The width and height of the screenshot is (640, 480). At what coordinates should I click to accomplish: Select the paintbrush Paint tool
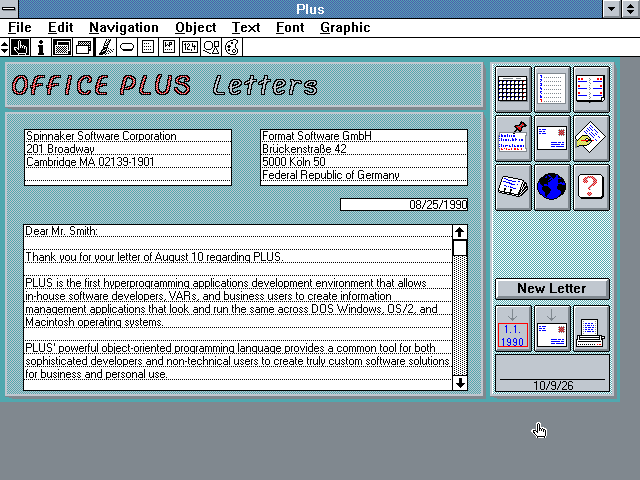point(106,47)
